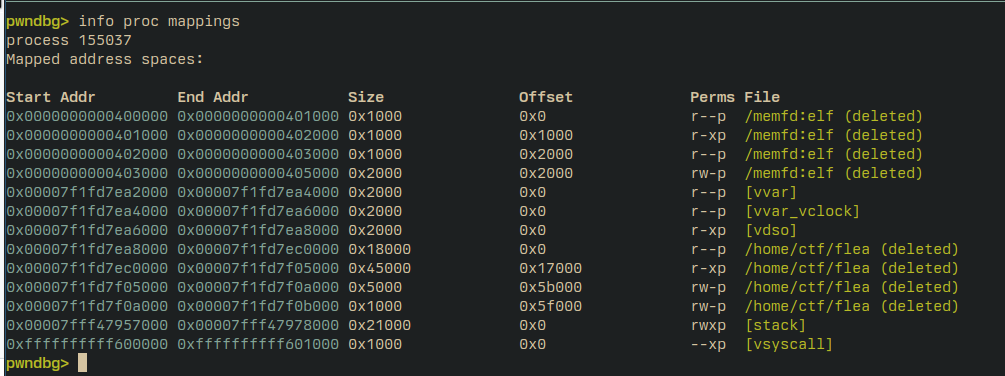Click the '[vvar]' file entry
Image resolution: width=1005 pixels, height=376 pixels.
pos(771,193)
